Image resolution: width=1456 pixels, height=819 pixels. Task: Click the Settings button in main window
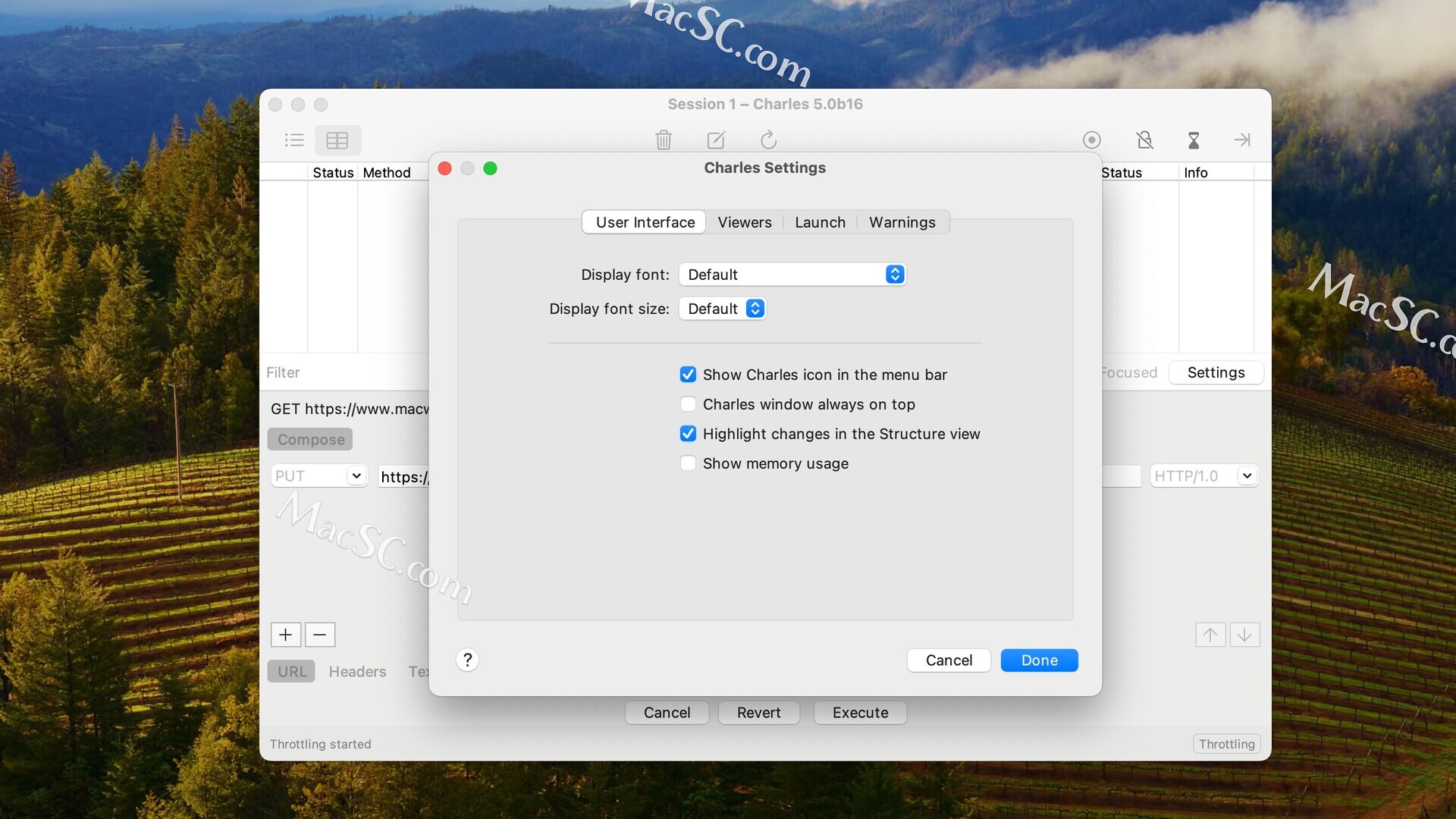point(1216,372)
